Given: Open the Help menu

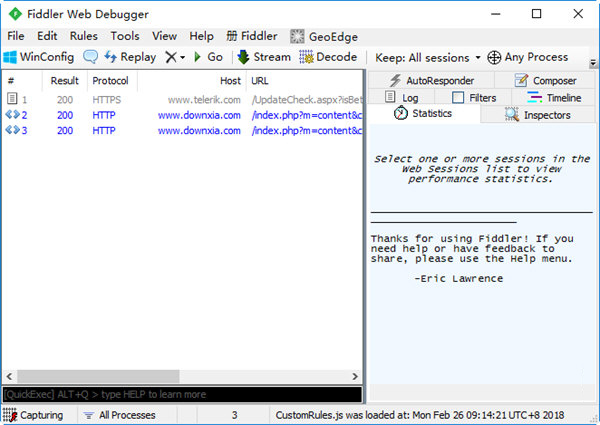Looking at the screenshot, I should pos(201,36).
